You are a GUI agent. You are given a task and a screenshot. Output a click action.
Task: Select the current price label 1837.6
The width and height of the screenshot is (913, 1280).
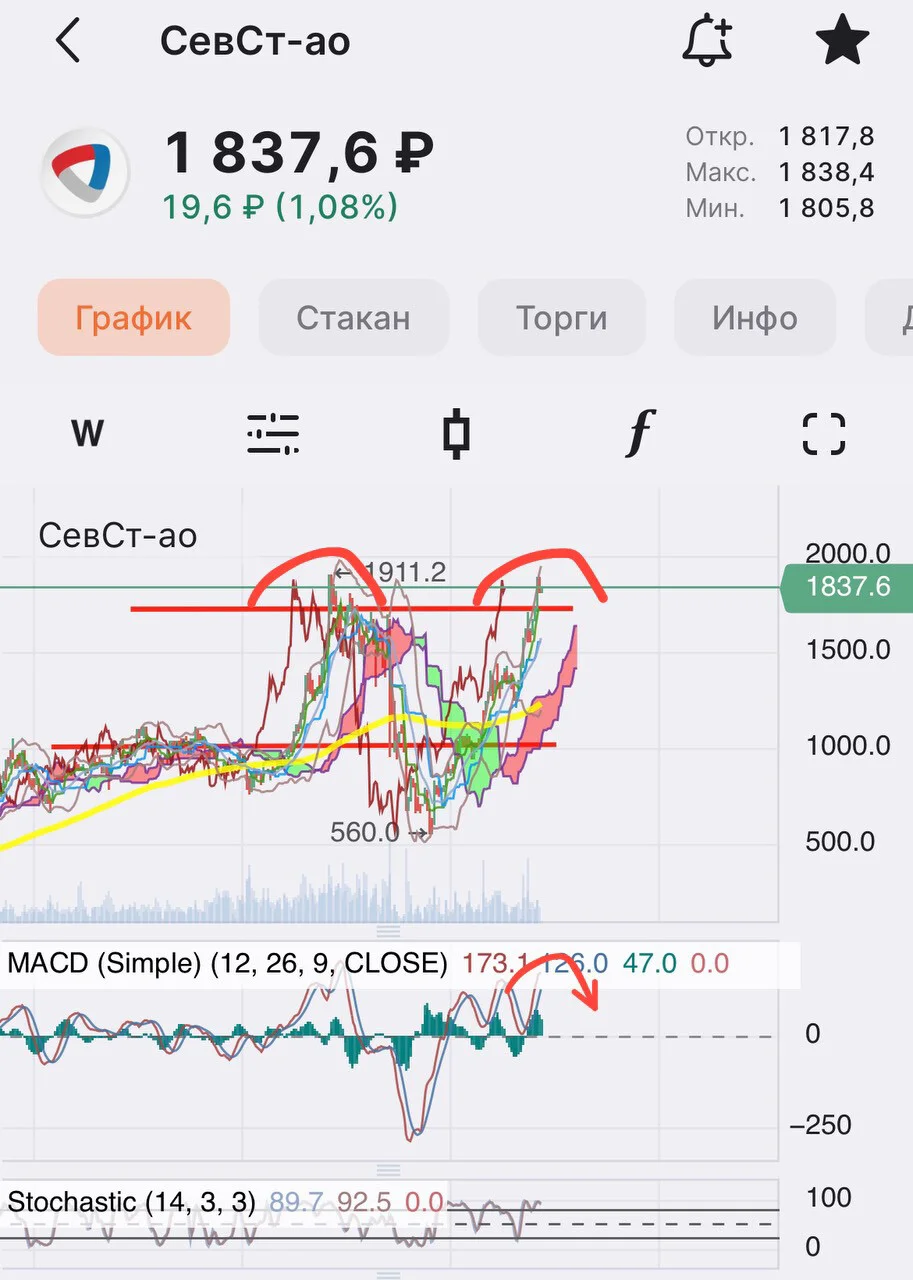tap(846, 587)
